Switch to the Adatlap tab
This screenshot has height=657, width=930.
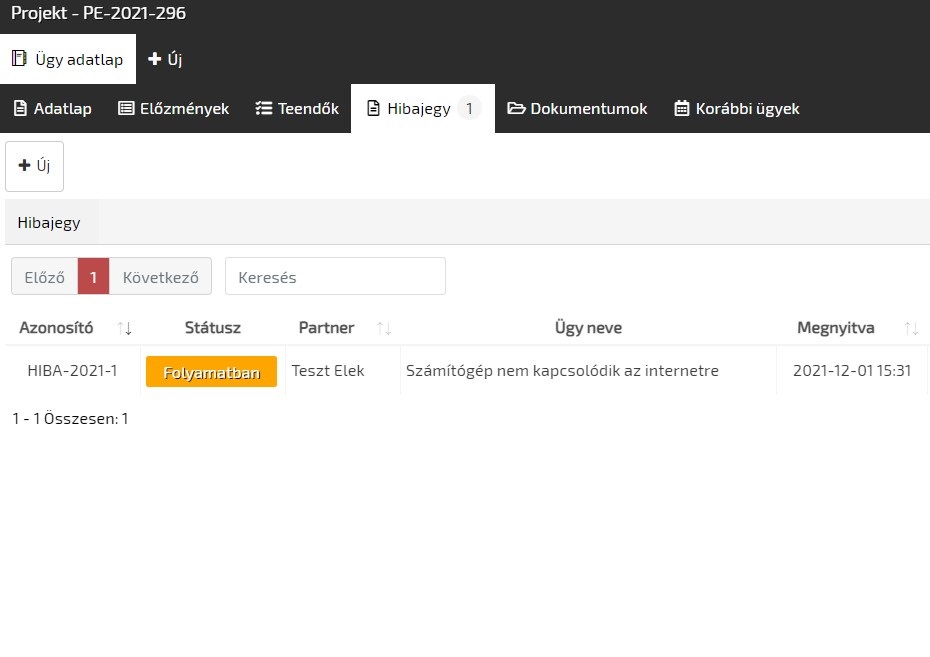pos(52,108)
